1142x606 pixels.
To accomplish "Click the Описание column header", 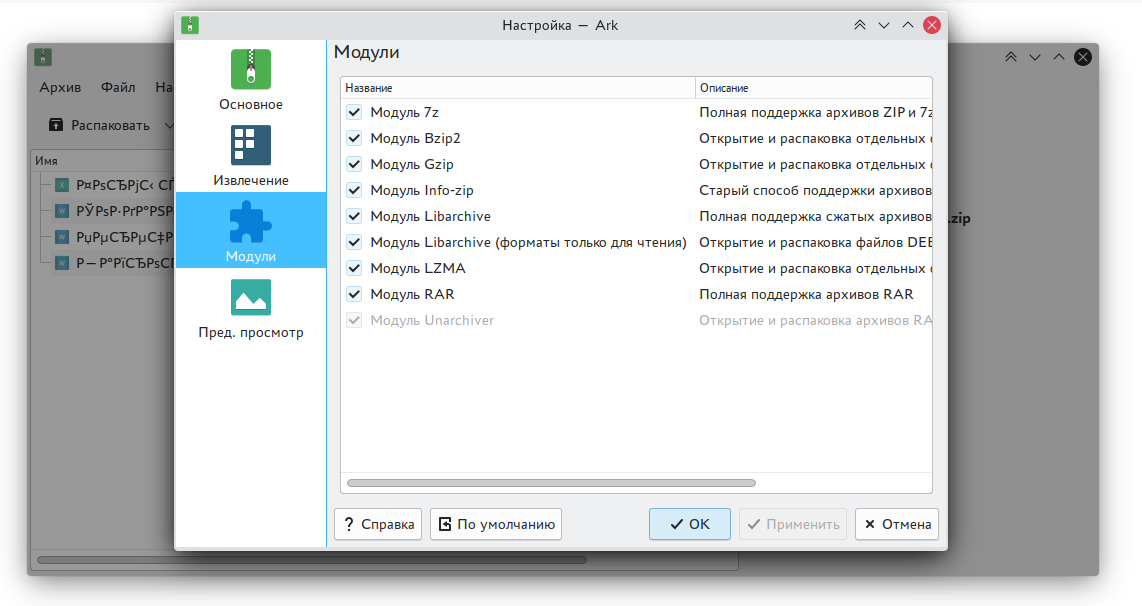I will click(x=814, y=88).
